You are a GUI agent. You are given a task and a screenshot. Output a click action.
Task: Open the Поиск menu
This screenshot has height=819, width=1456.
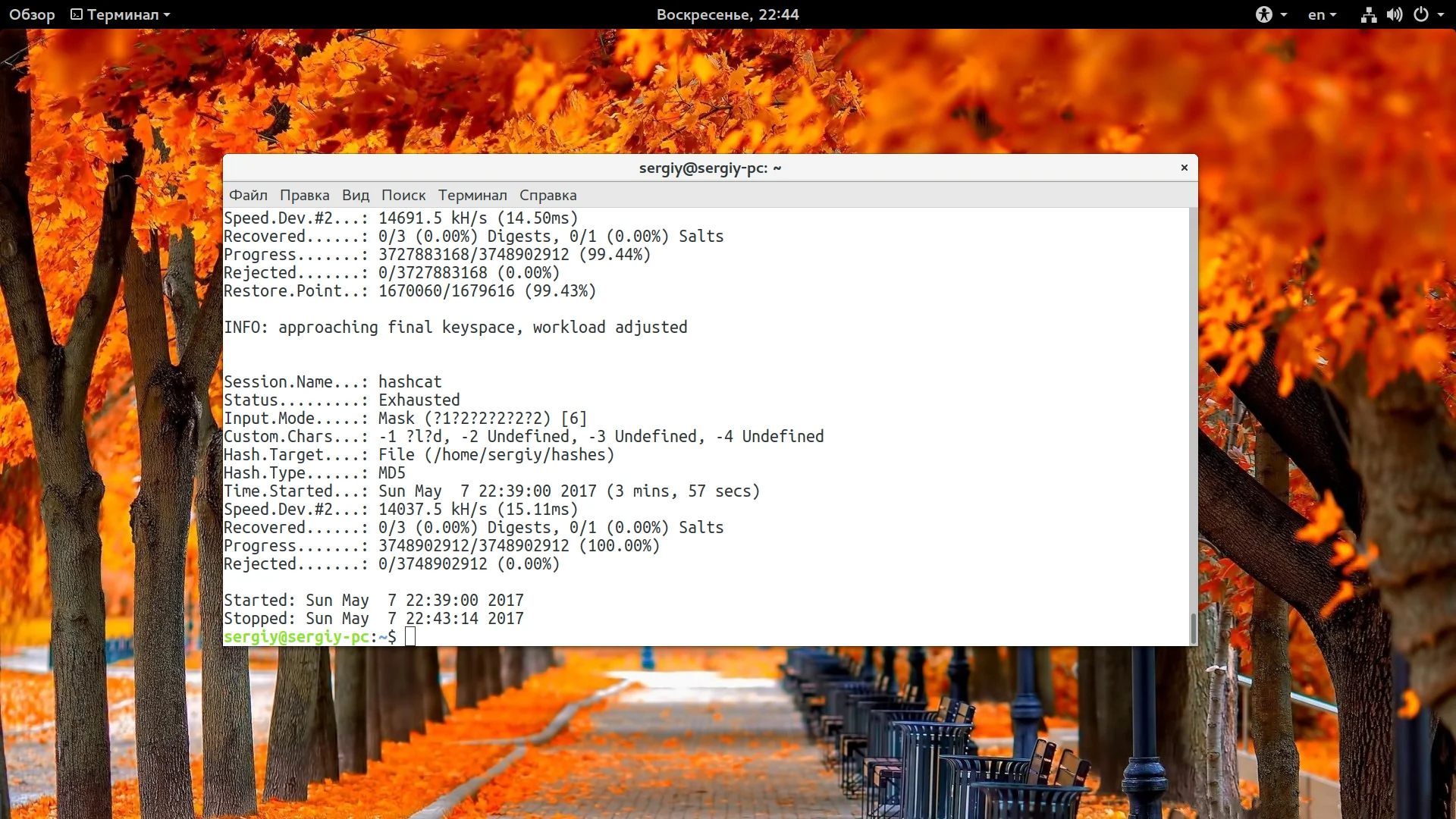coord(403,195)
